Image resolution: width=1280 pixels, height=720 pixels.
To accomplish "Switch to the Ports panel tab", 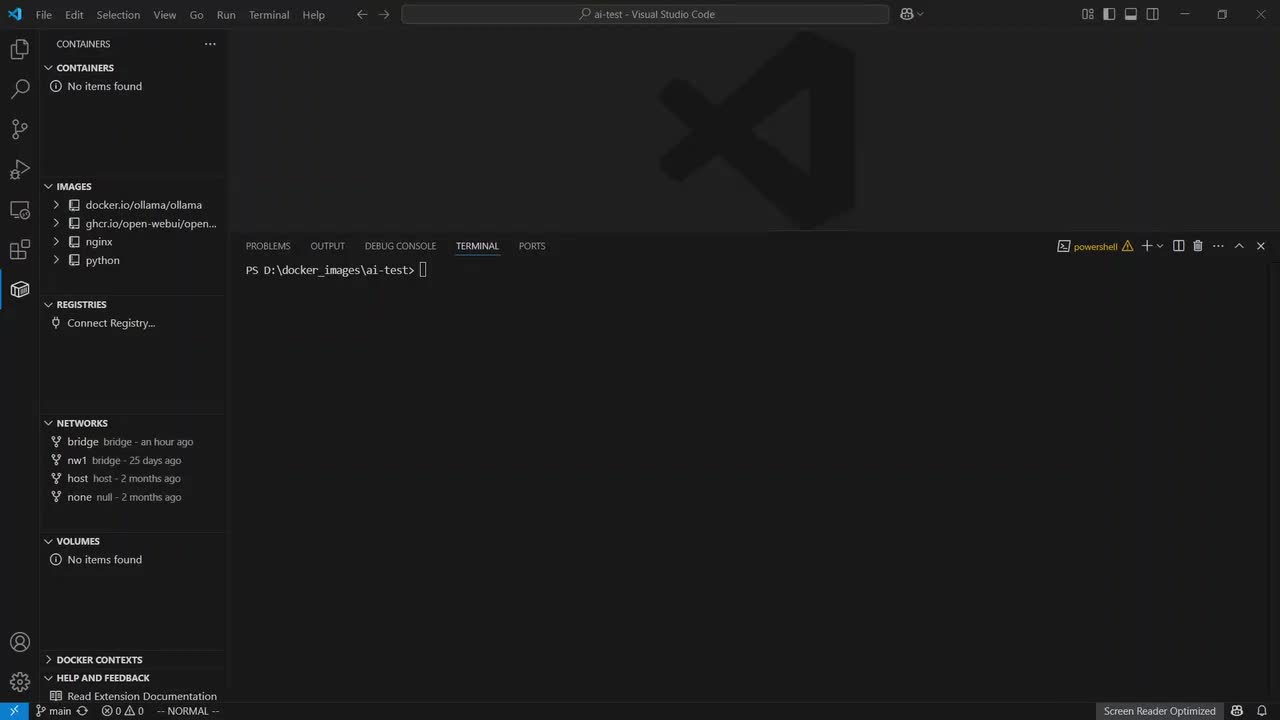I will [x=532, y=246].
